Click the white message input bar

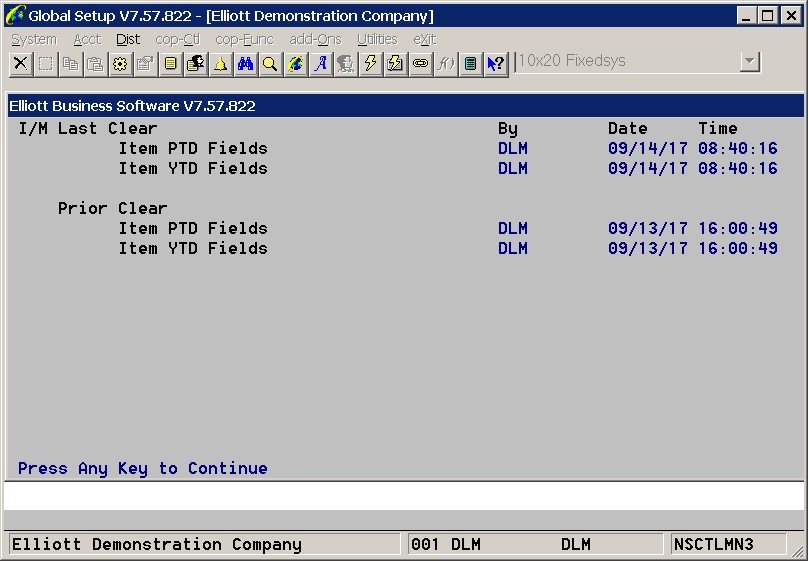tap(404, 496)
